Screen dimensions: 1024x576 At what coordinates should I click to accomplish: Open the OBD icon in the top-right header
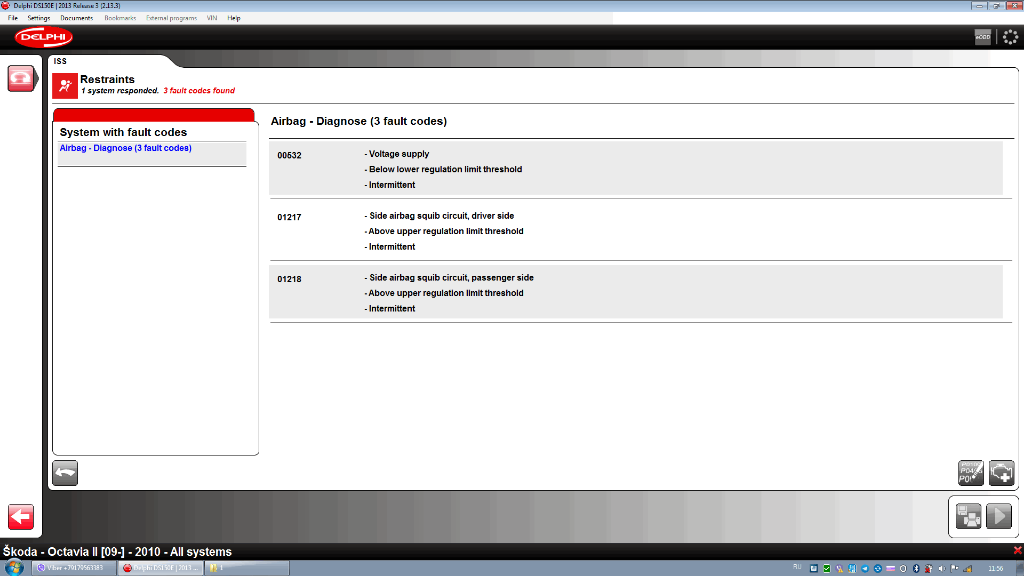pyautogui.click(x=982, y=37)
